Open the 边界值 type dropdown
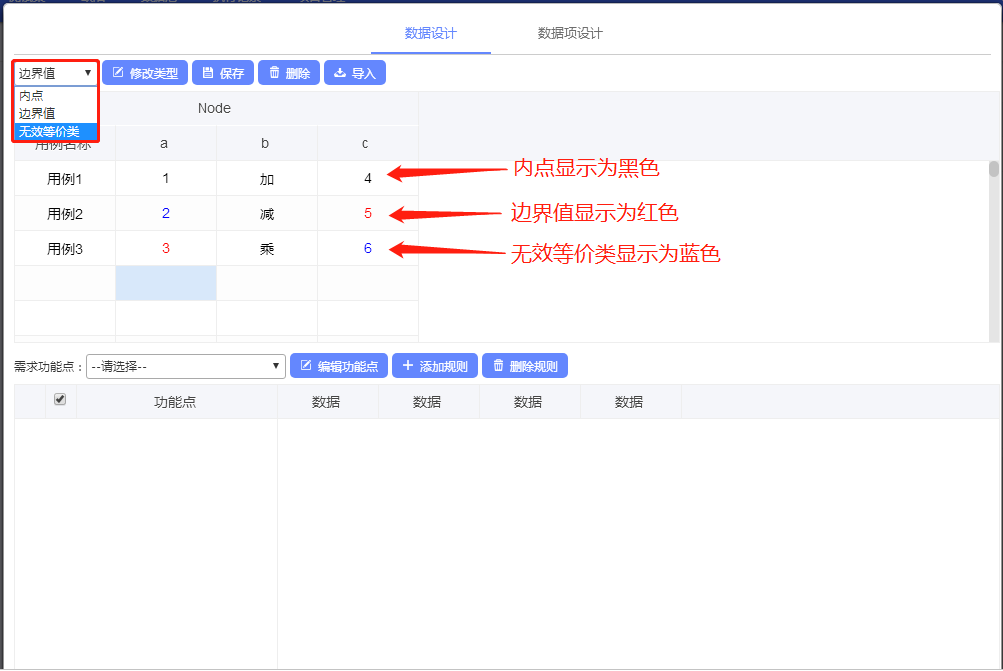 [55, 73]
